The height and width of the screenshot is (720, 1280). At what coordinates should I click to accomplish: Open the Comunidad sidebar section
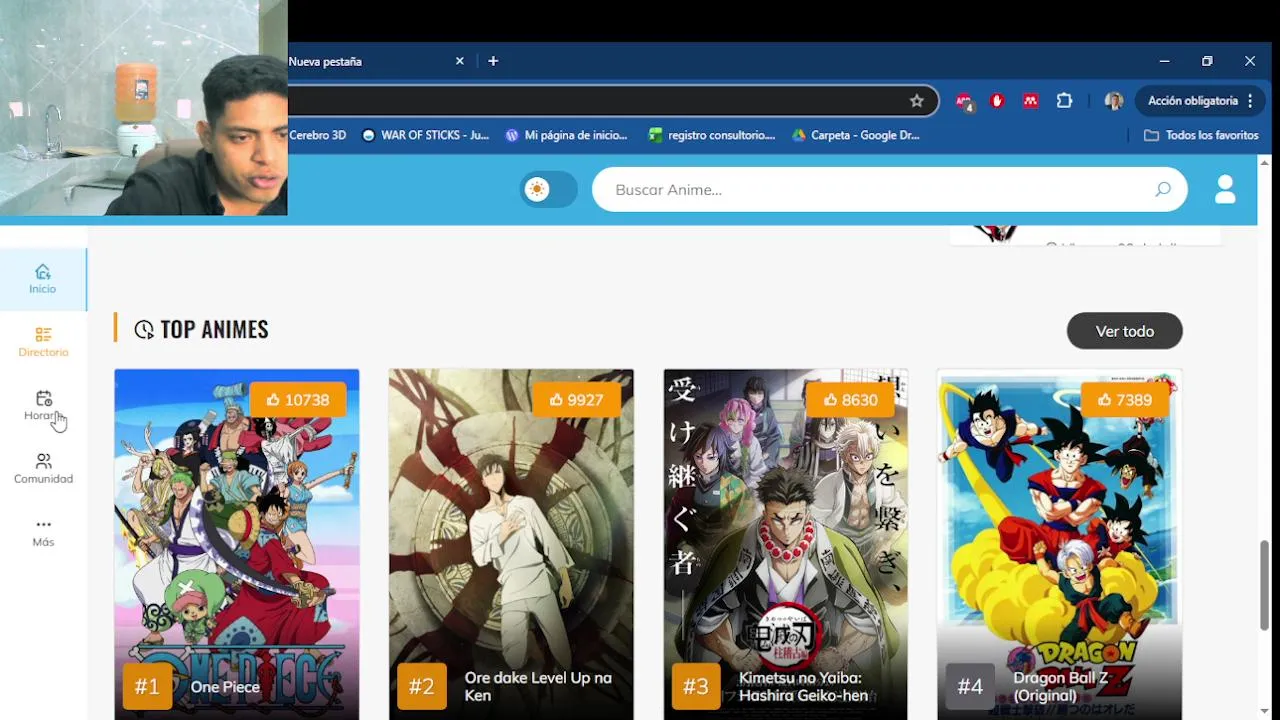pos(43,468)
